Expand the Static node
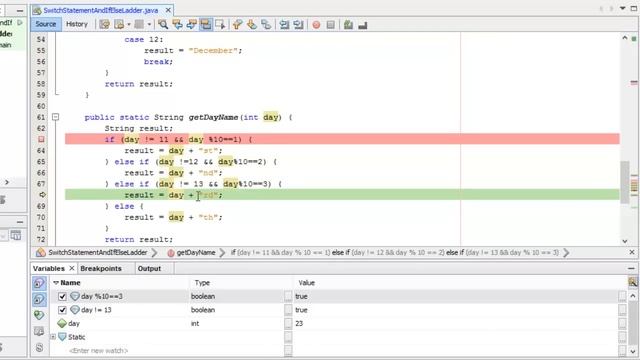640x360 pixels. (x=53, y=337)
